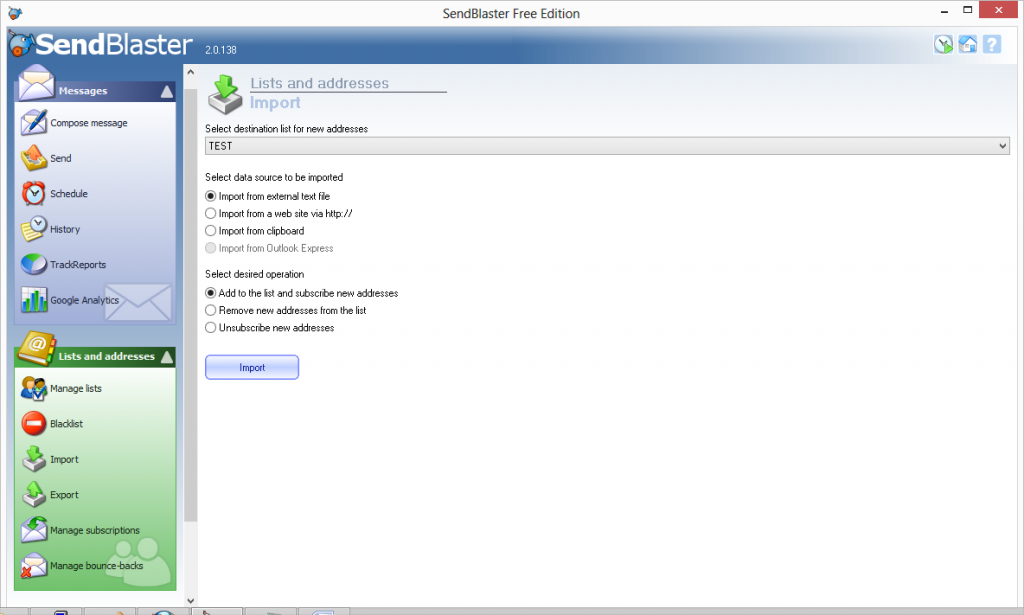
Task: Open the Schedule alarm clock icon
Action: coord(34,193)
